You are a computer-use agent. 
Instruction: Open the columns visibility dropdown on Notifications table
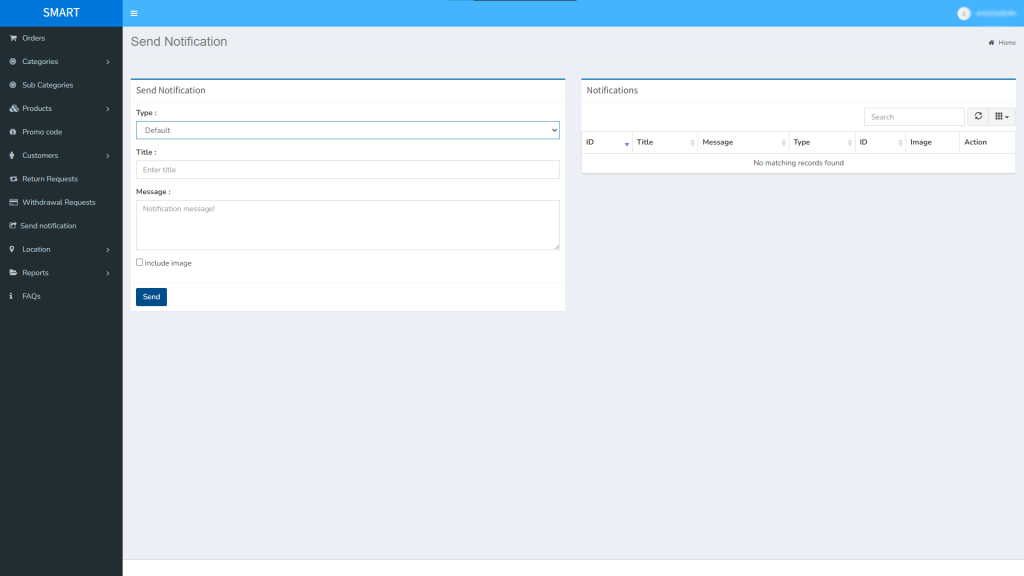pos(1001,116)
